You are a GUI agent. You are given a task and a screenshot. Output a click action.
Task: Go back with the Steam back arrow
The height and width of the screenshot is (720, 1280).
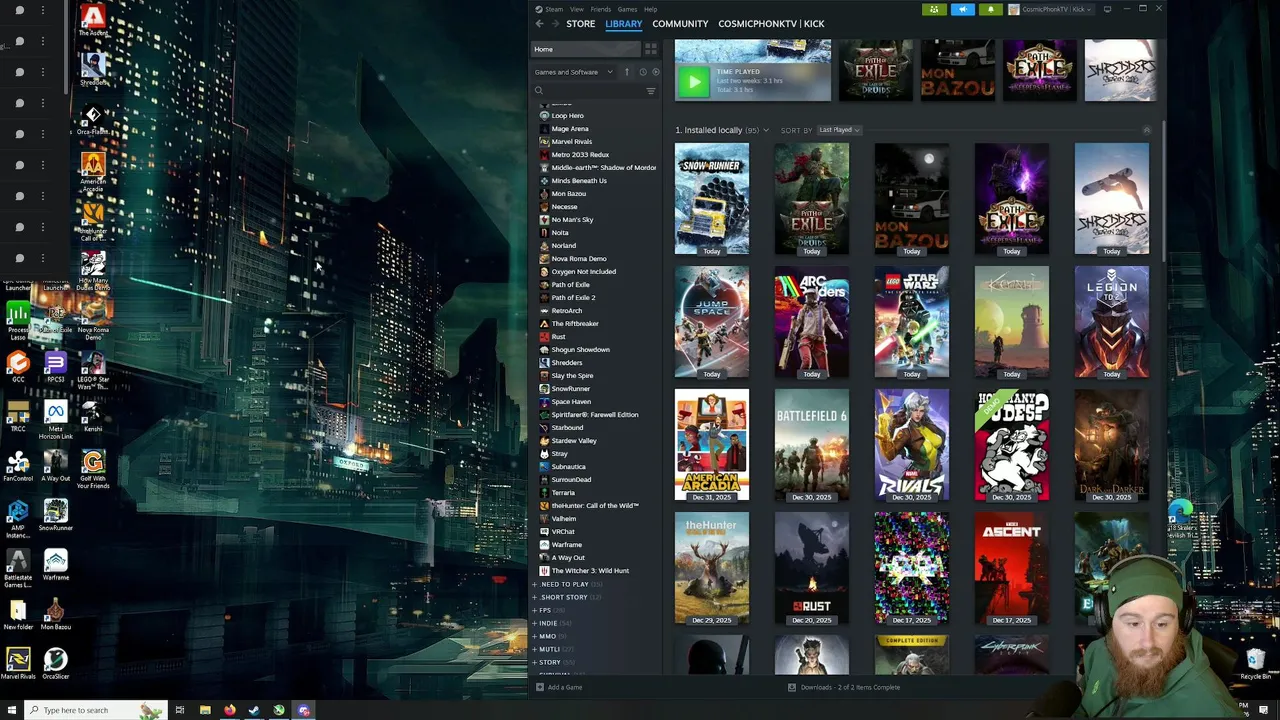(539, 23)
